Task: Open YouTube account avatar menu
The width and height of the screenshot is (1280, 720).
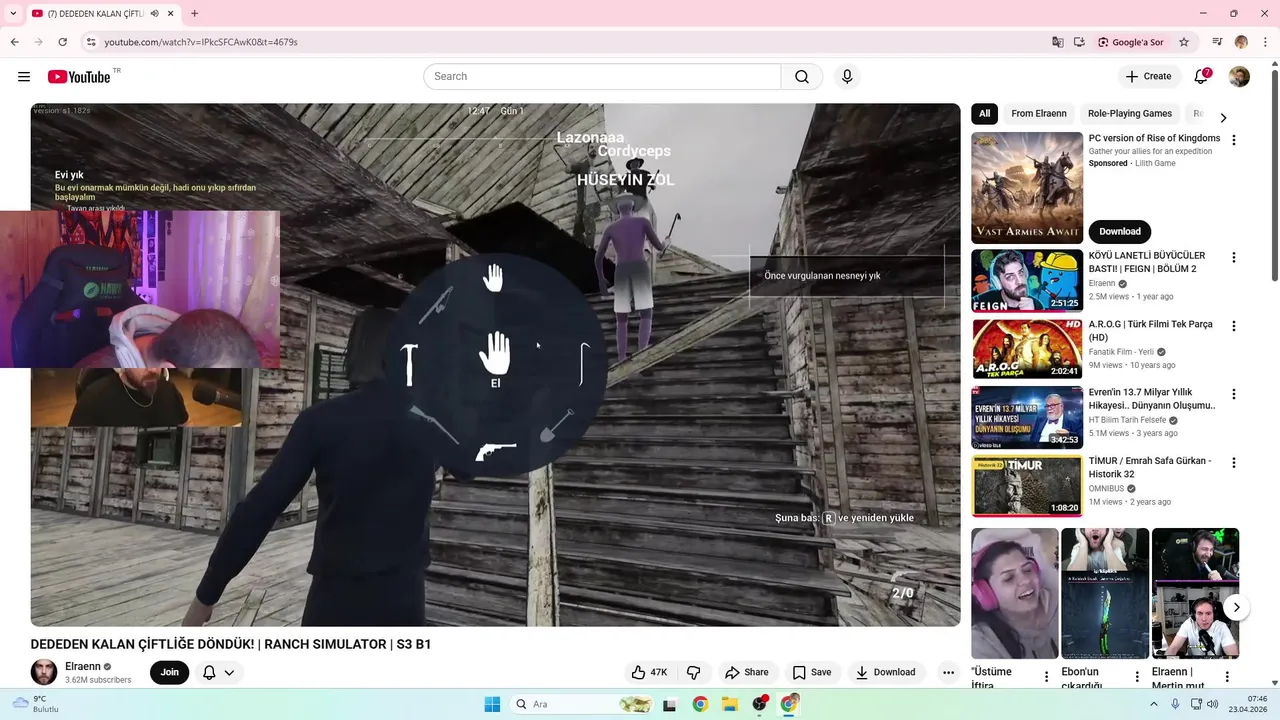Action: (x=1239, y=77)
